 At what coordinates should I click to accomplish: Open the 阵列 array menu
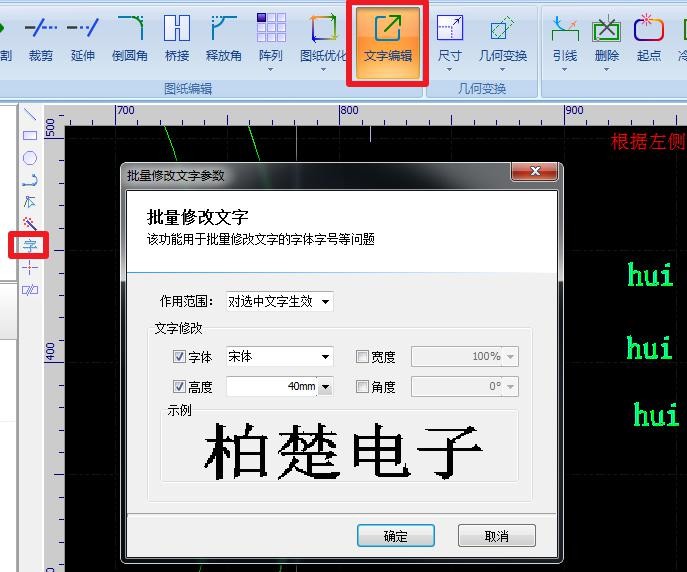[x=271, y=38]
